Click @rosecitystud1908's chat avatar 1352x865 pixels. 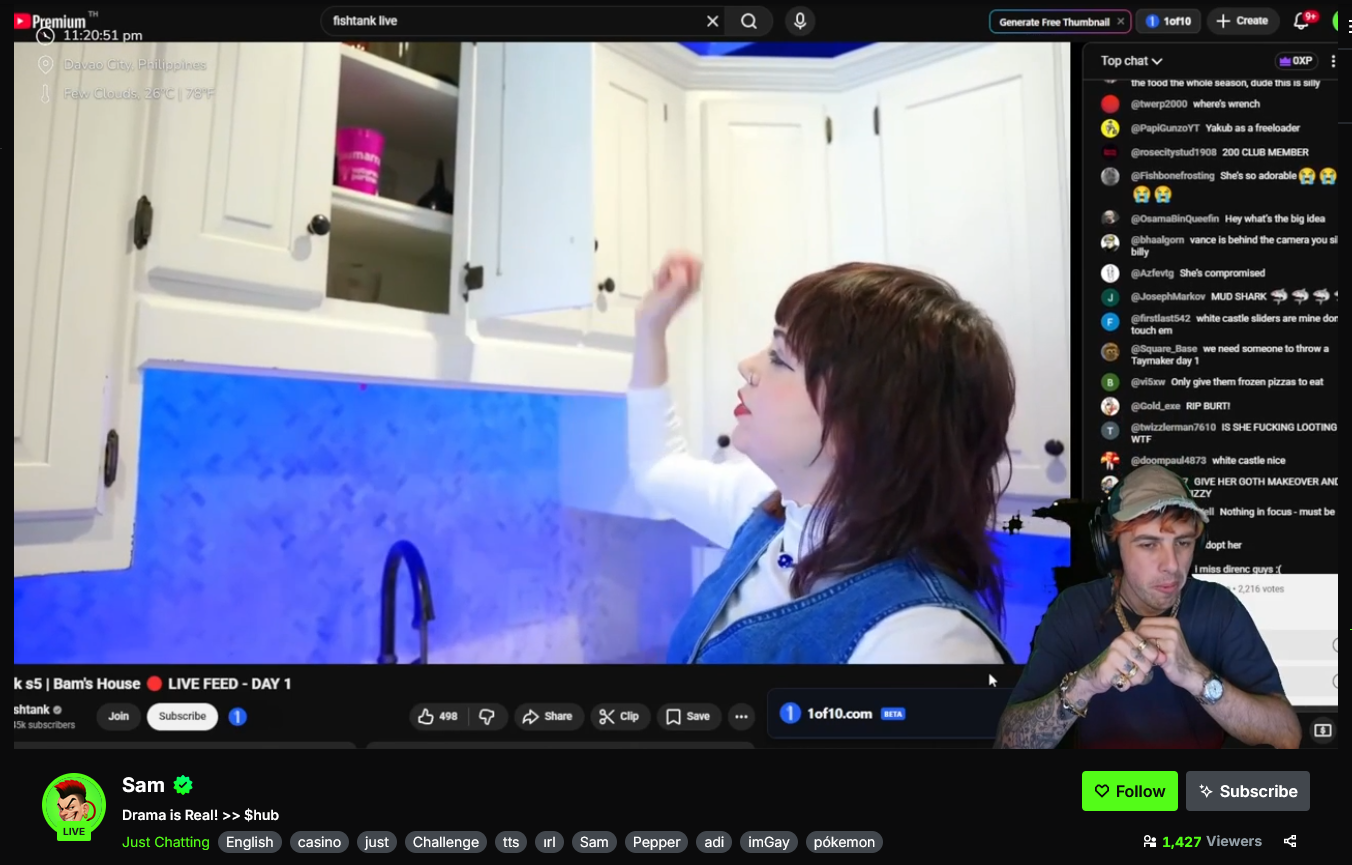click(1110, 152)
